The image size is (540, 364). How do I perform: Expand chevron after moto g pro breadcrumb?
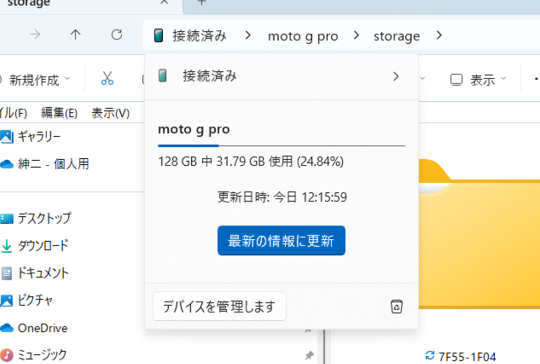click(356, 35)
